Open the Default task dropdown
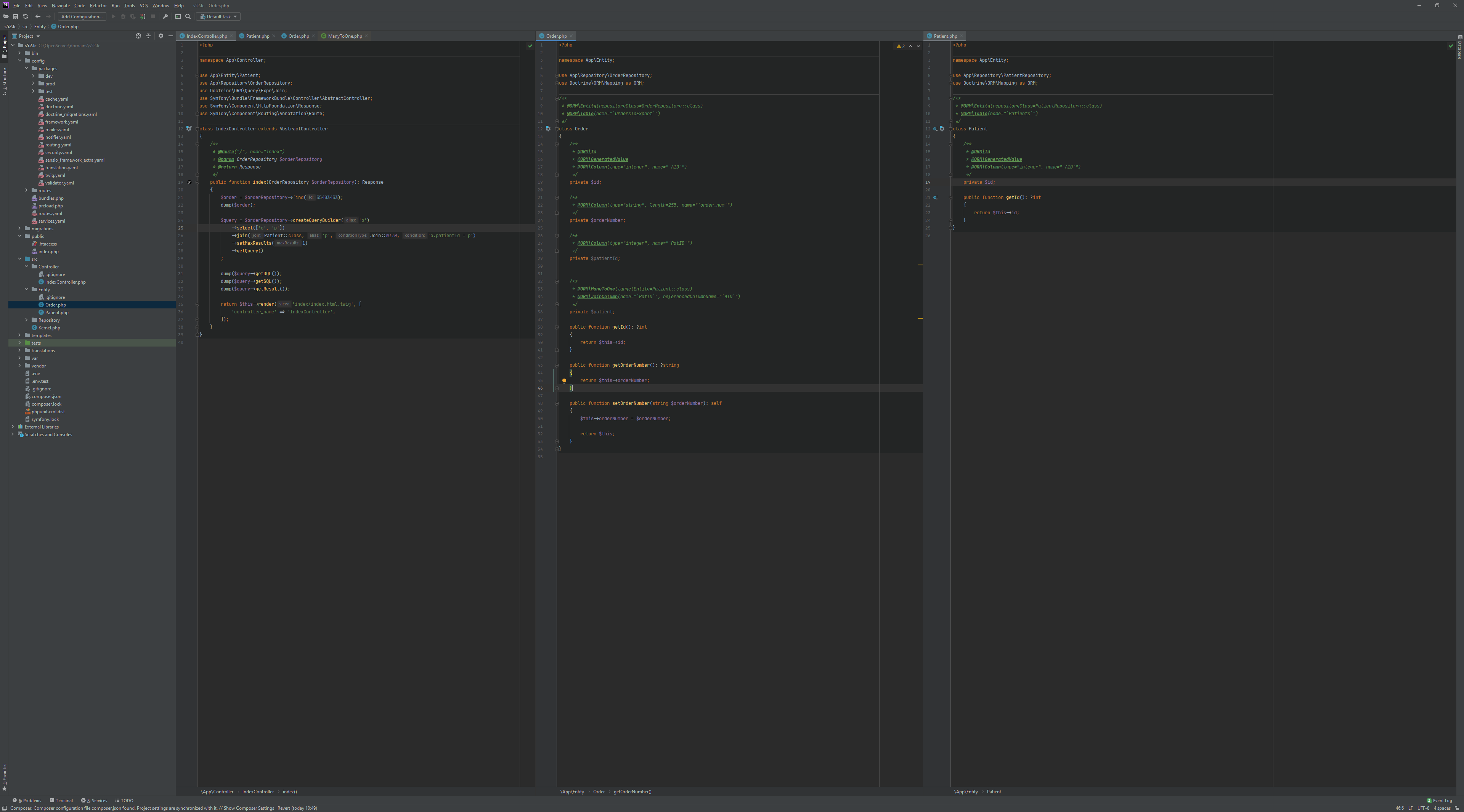The image size is (1464, 812). (219, 16)
